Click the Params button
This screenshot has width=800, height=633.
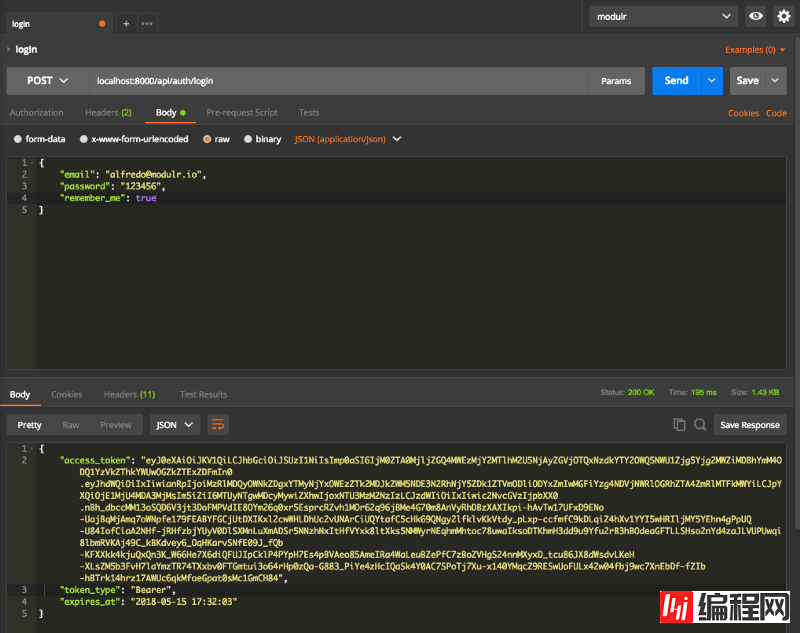pyautogui.click(x=616, y=81)
